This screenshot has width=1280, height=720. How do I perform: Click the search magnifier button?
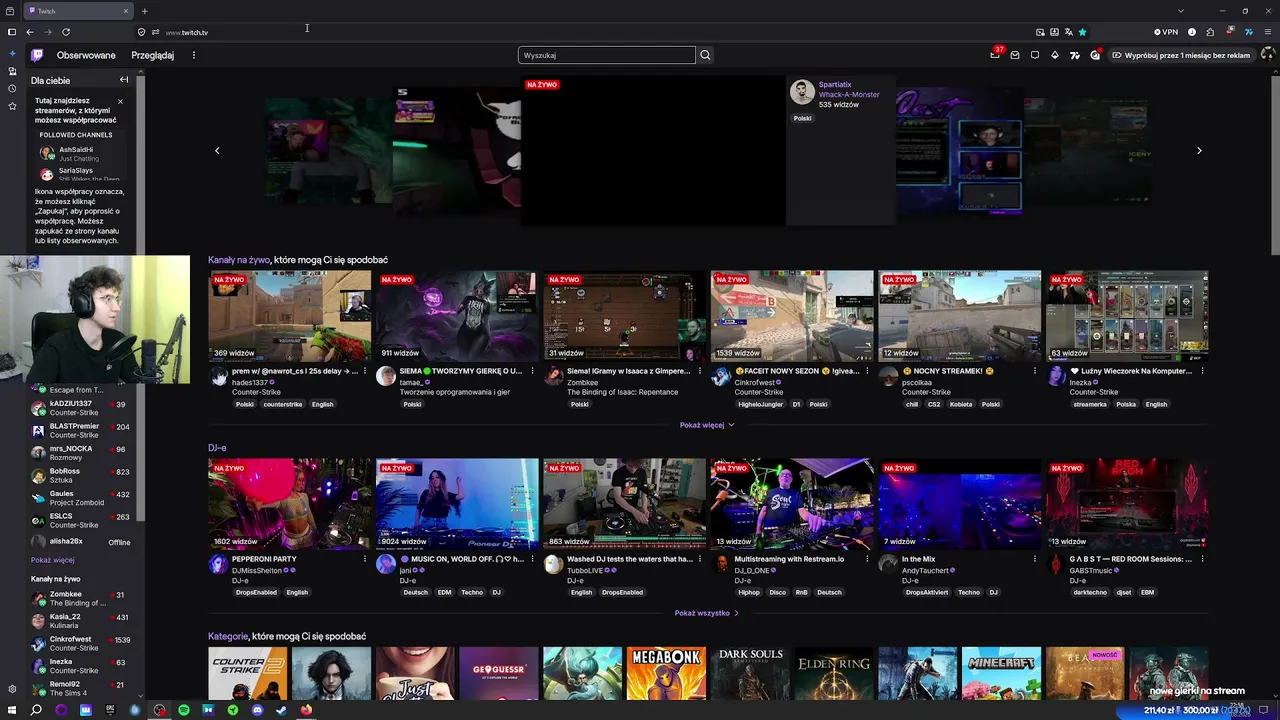[705, 55]
